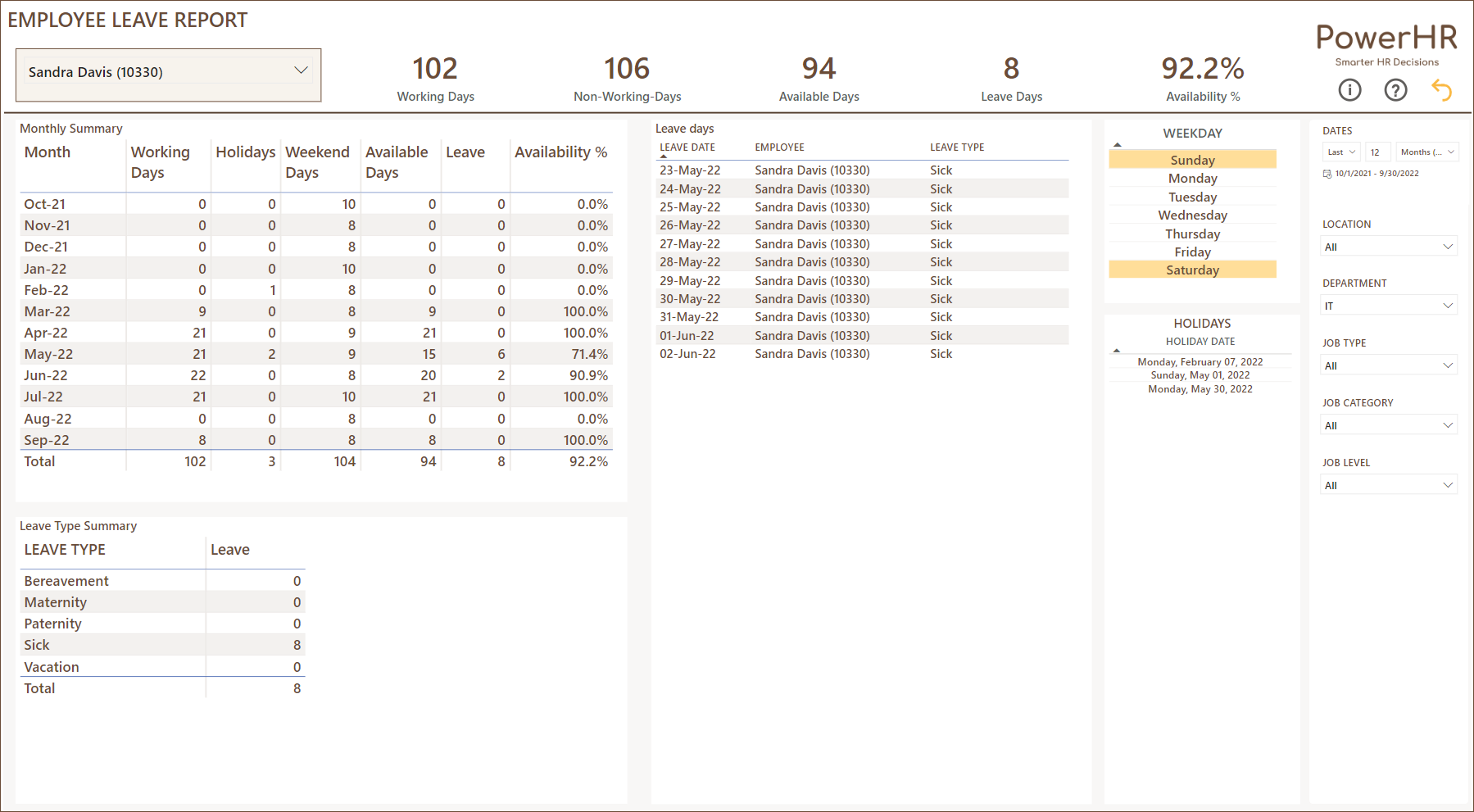The image size is (1474, 812).
Task: Click the number 12 input in the Dates filter
Action: 1377,152
